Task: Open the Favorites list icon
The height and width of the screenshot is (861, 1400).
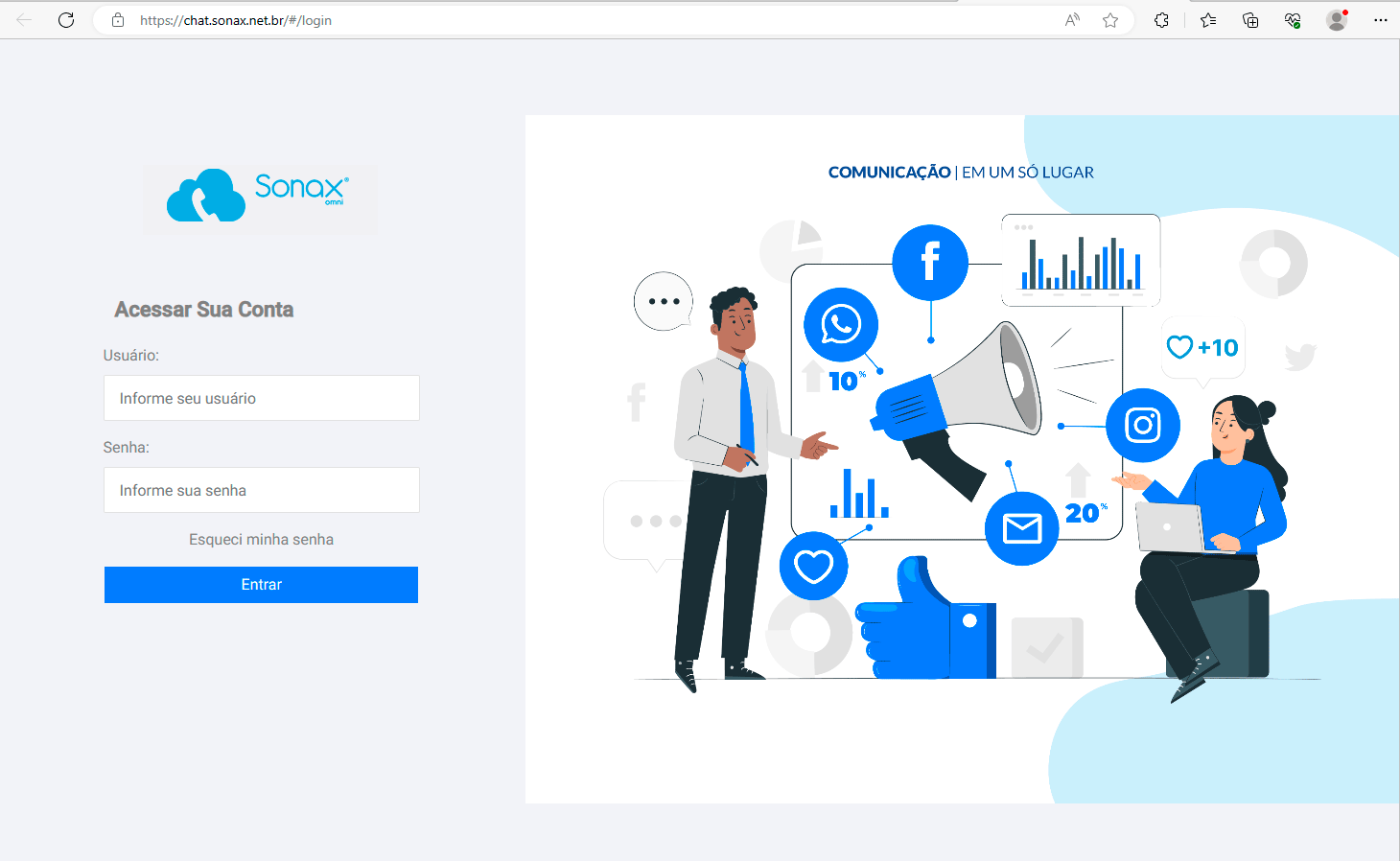Action: tap(1208, 20)
